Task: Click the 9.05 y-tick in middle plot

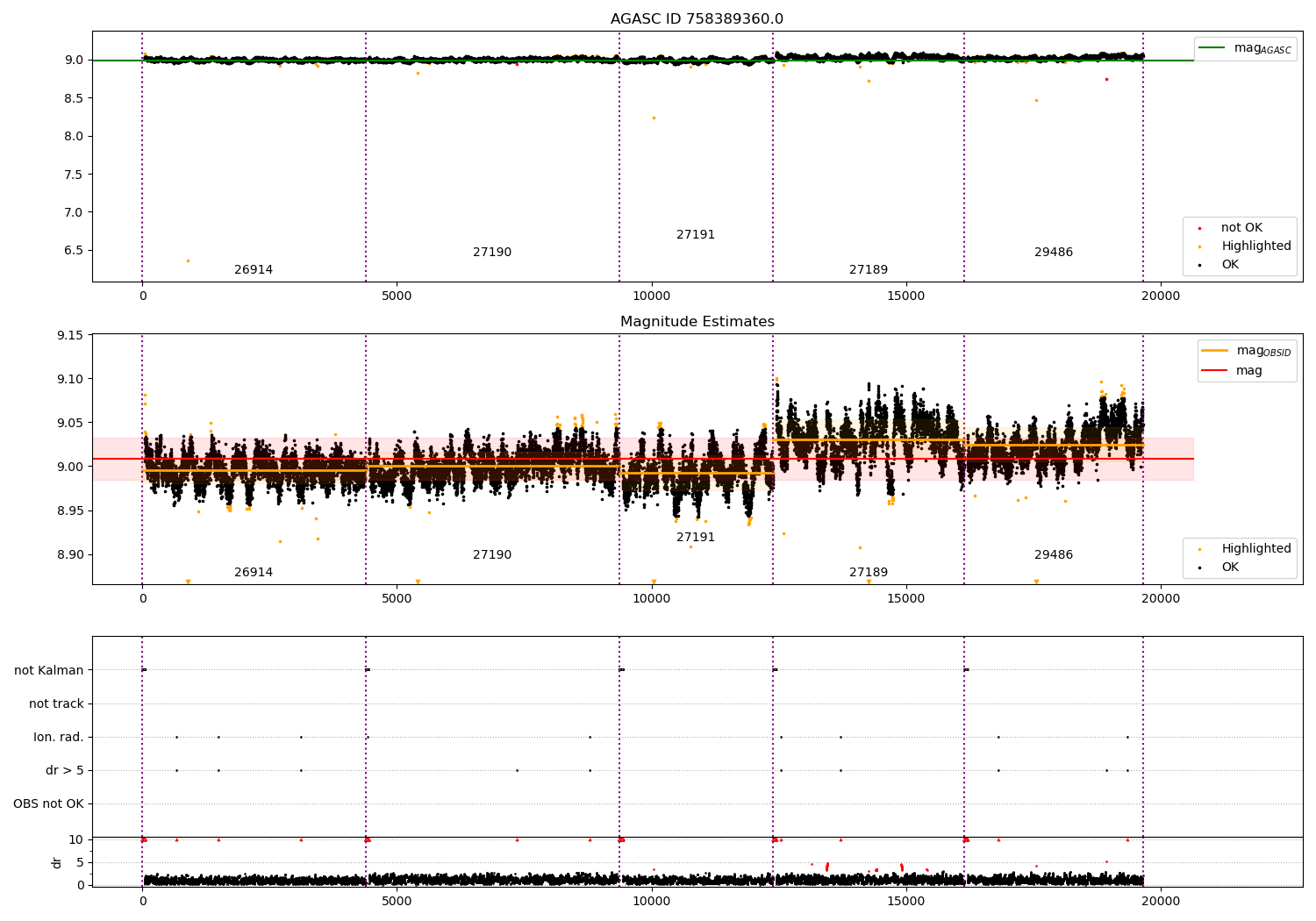Action: (69, 424)
